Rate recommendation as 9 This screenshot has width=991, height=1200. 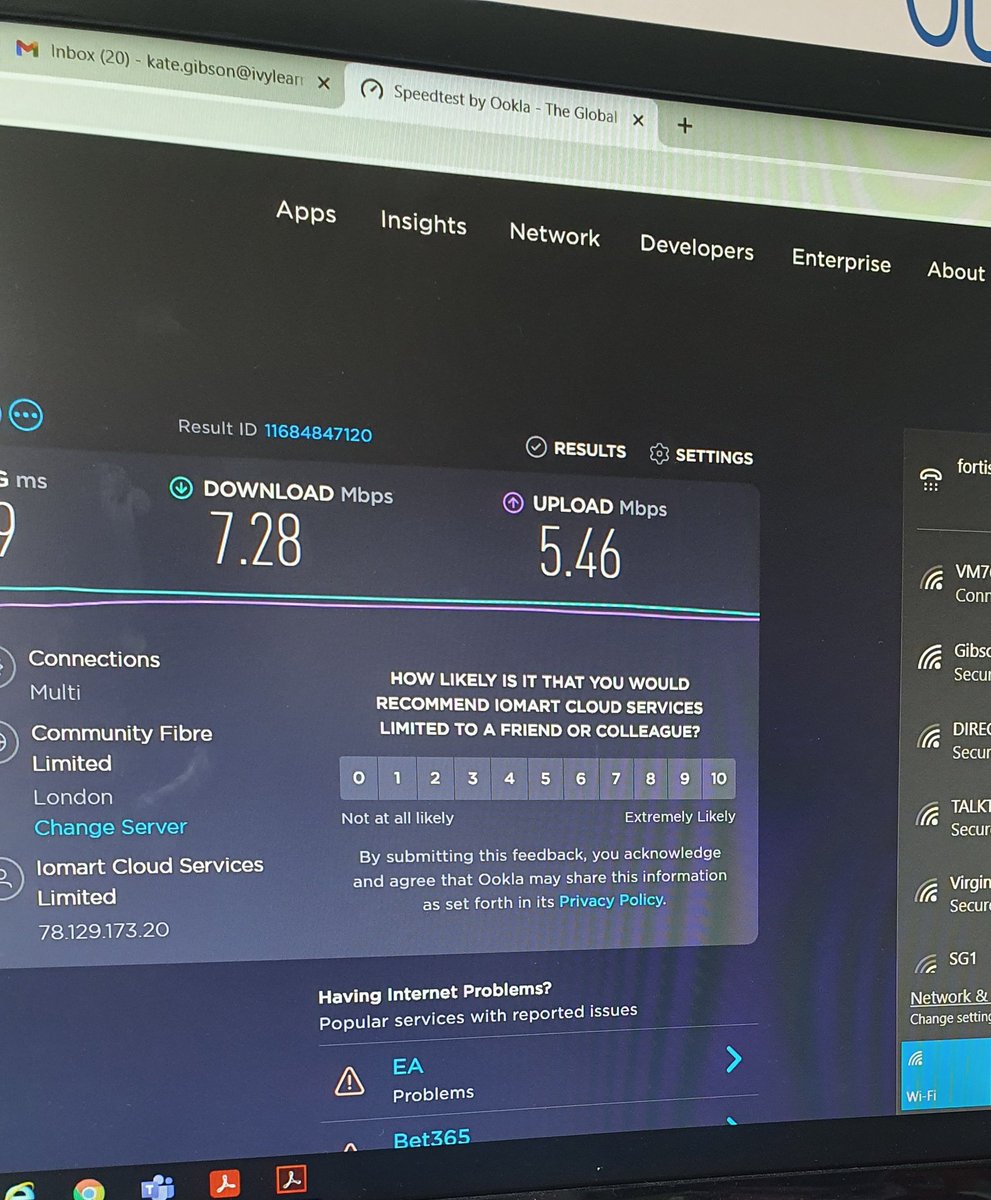click(x=684, y=778)
